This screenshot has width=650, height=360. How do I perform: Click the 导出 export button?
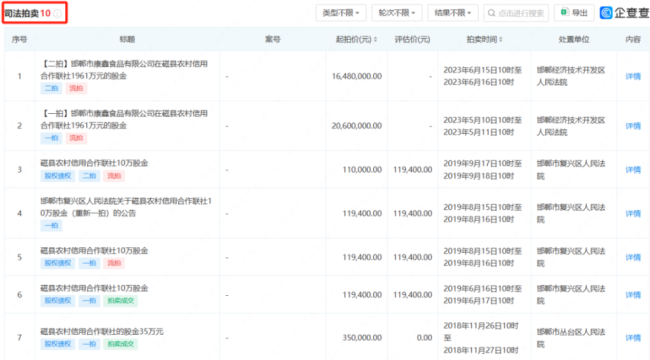(x=574, y=13)
